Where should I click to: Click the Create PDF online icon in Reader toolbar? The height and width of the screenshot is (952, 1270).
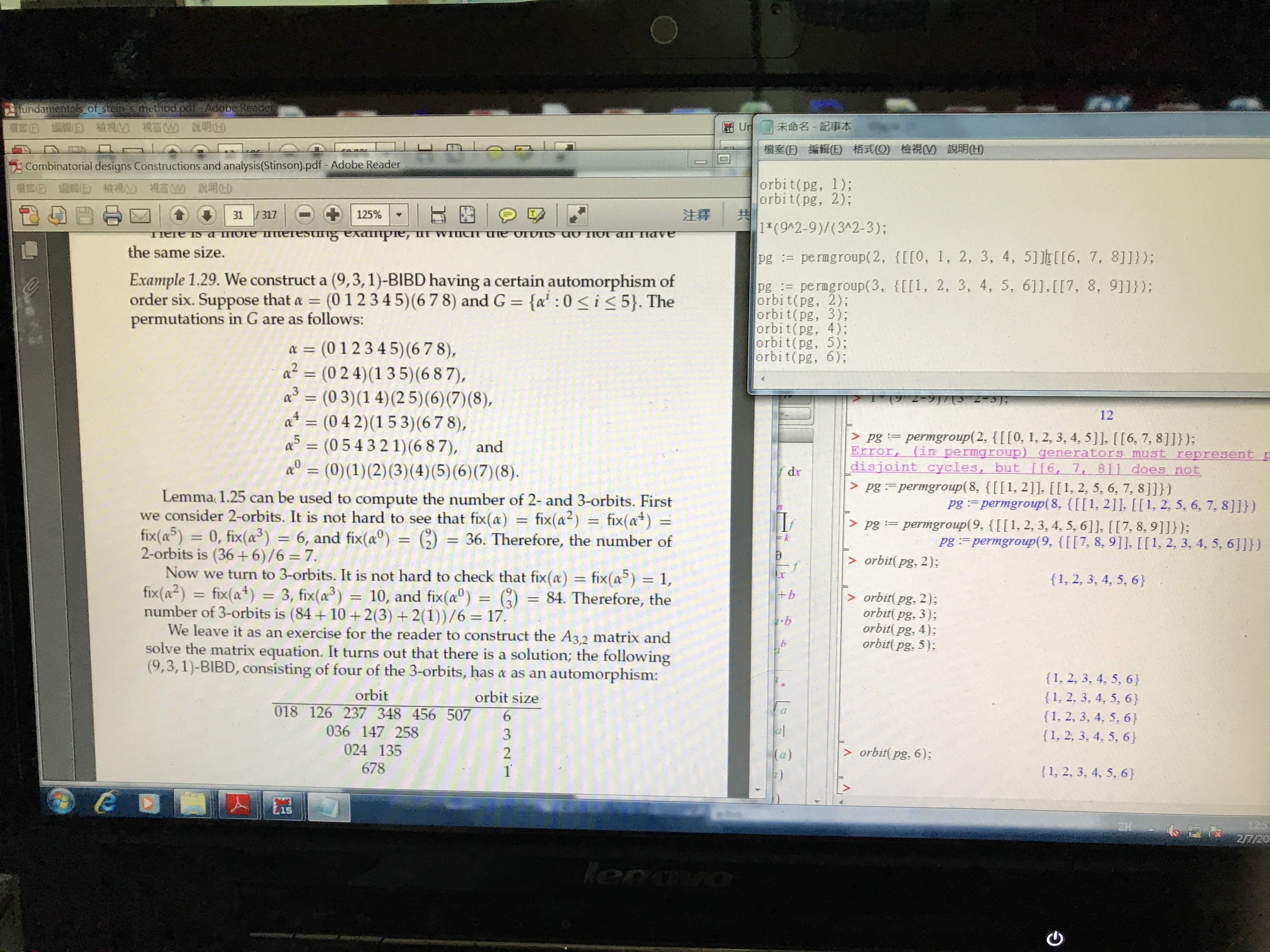click(x=29, y=215)
